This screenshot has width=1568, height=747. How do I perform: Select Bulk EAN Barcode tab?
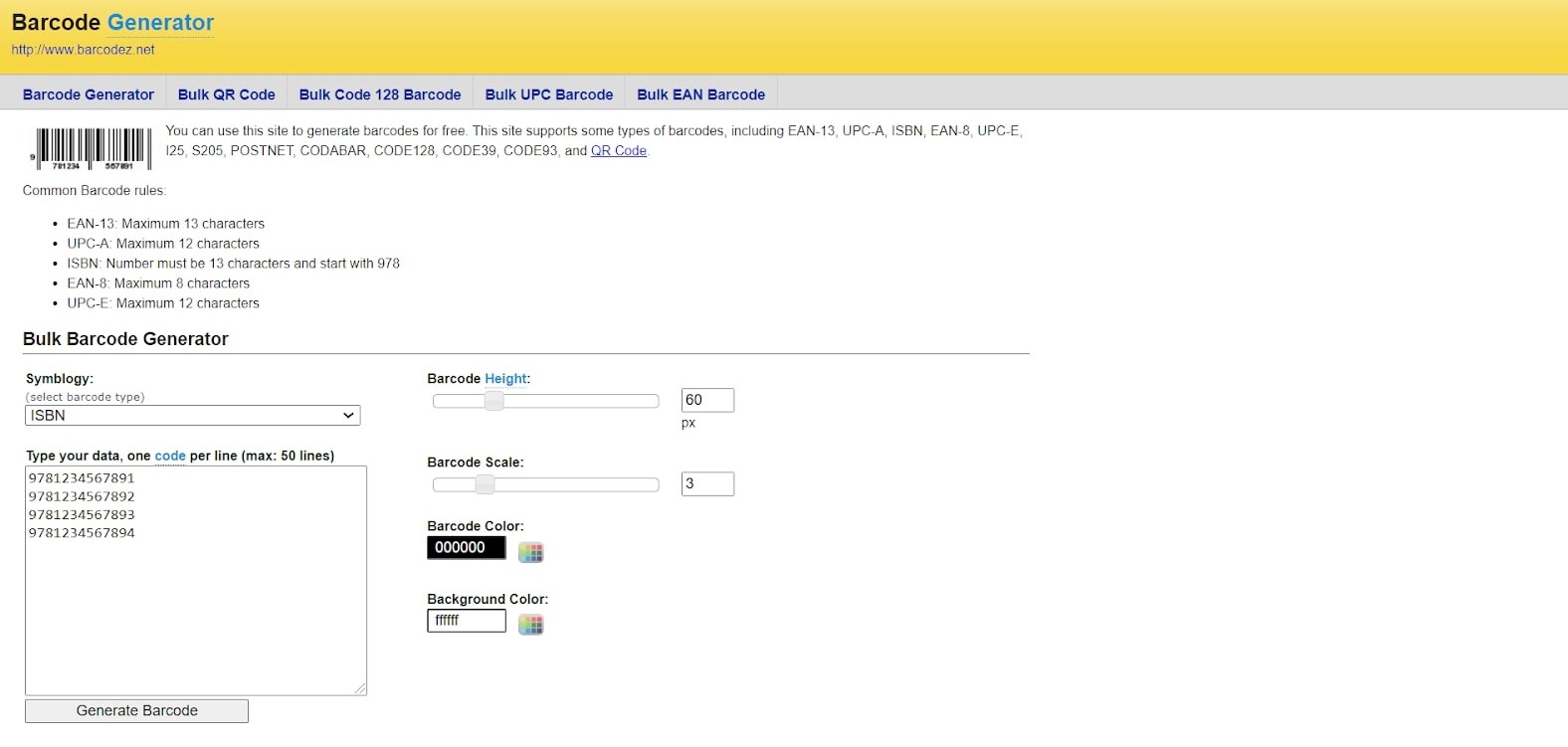(x=700, y=94)
